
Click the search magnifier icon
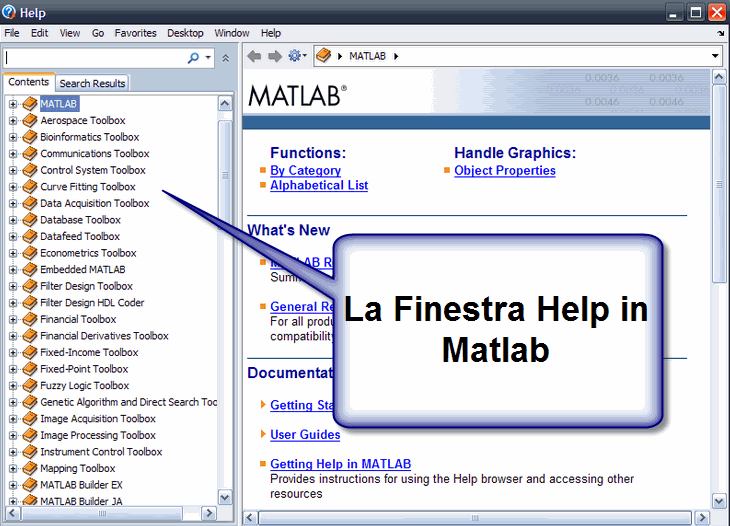[193, 58]
